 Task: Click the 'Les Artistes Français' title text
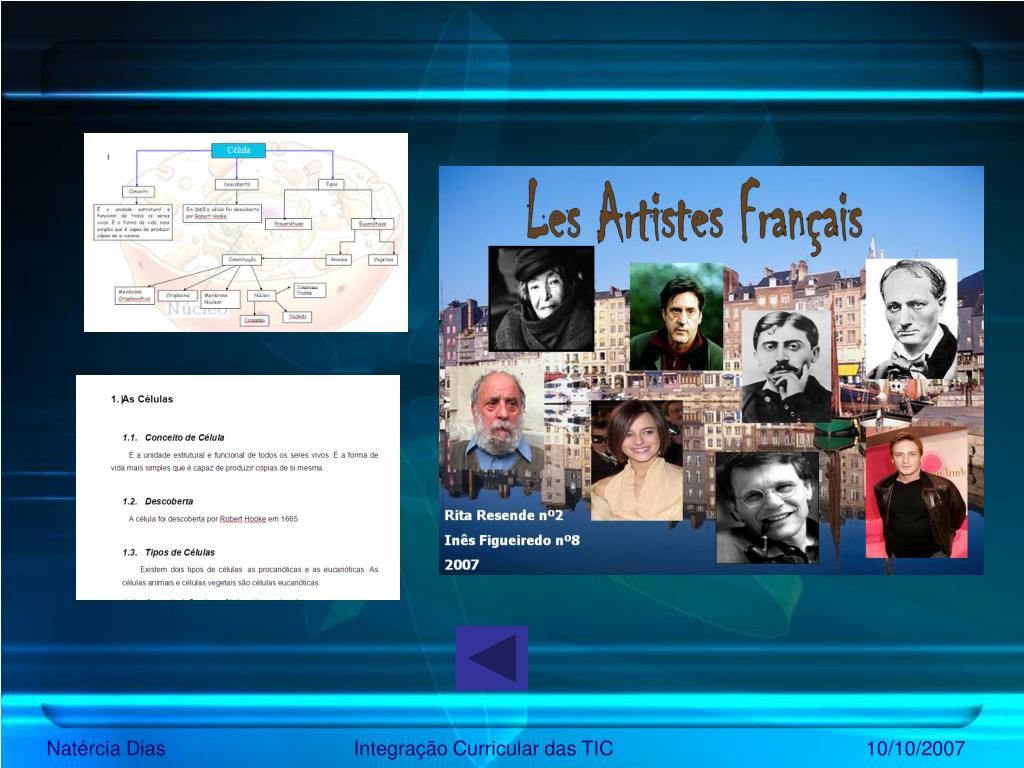tap(694, 214)
